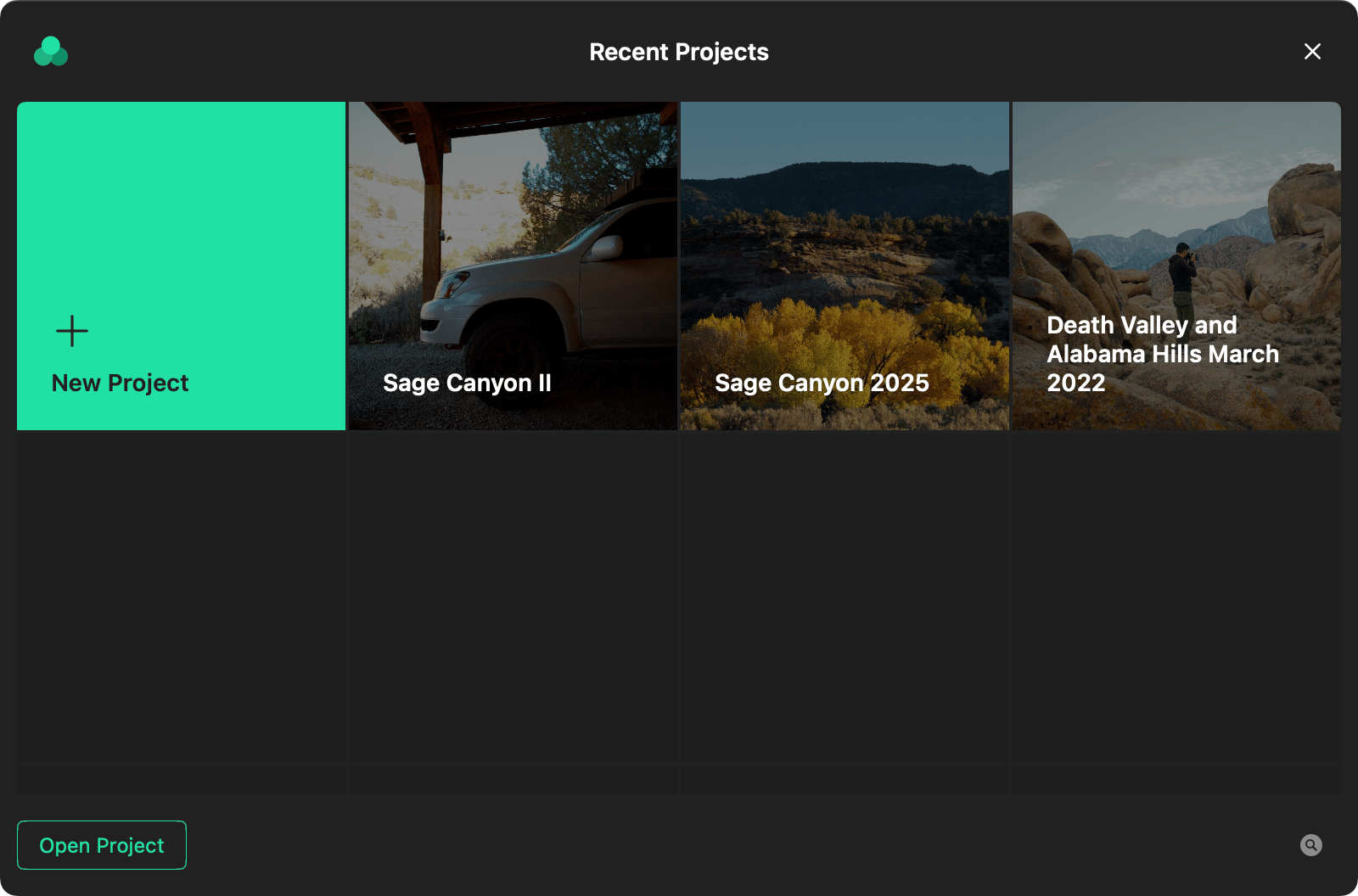The image size is (1358, 896).
Task: Click the empty grid cell below Sage Canyon II
Action: pos(512,598)
